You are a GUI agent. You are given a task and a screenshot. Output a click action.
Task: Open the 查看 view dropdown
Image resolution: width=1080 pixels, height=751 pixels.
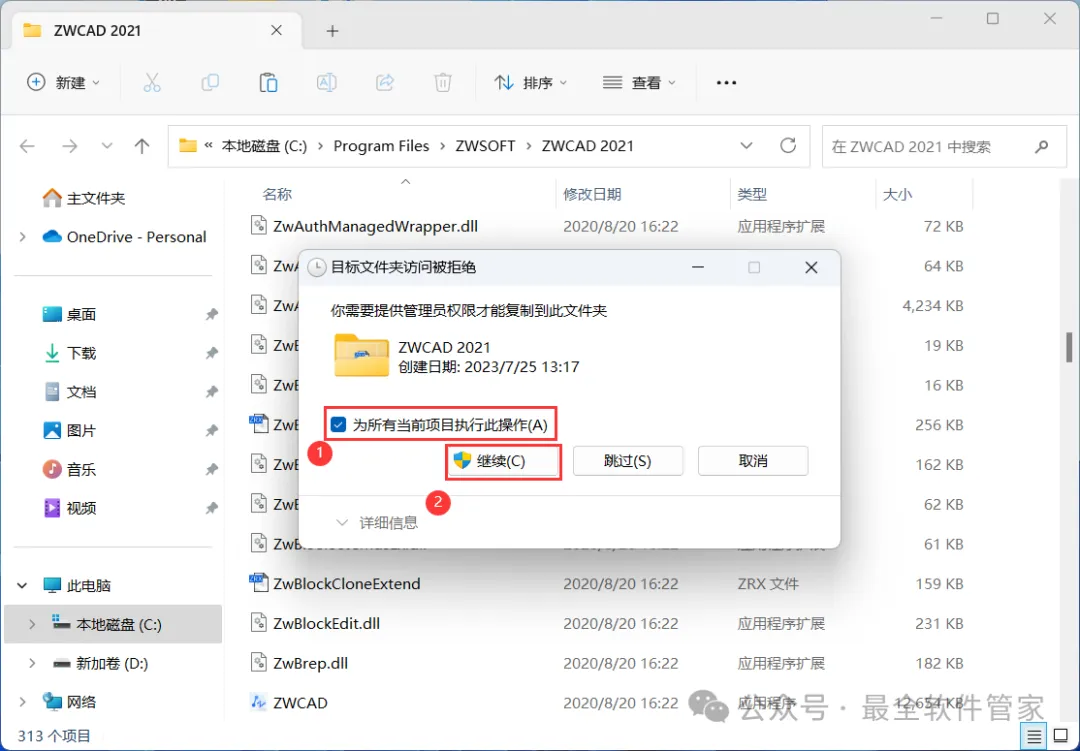point(639,83)
